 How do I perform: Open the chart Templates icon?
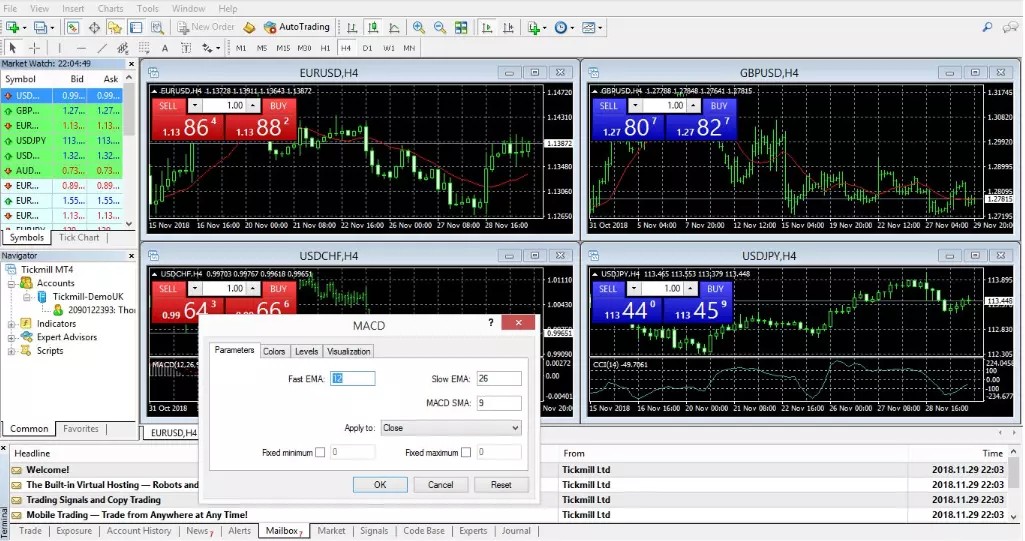point(588,27)
